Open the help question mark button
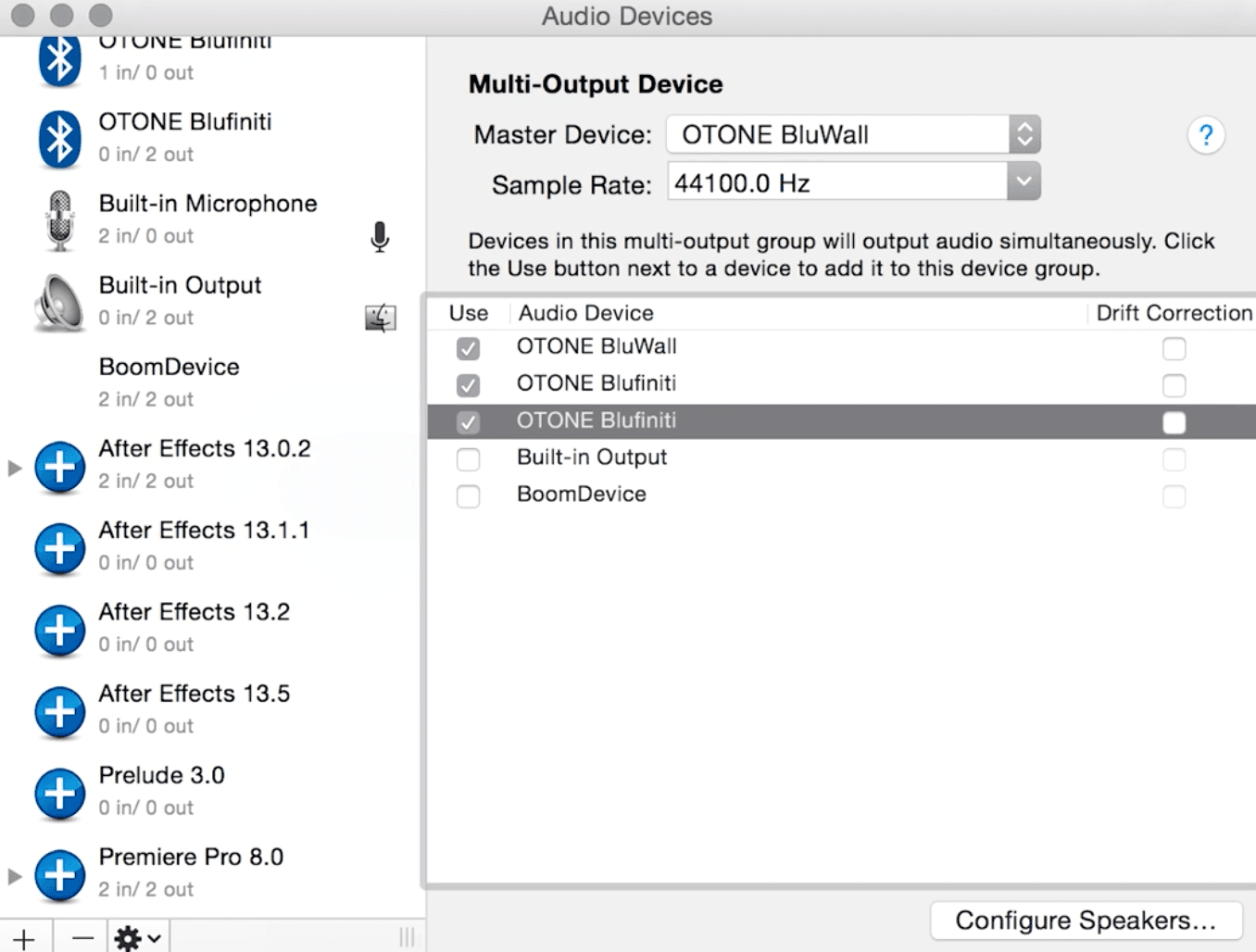Image resolution: width=1256 pixels, height=952 pixels. tap(1206, 136)
